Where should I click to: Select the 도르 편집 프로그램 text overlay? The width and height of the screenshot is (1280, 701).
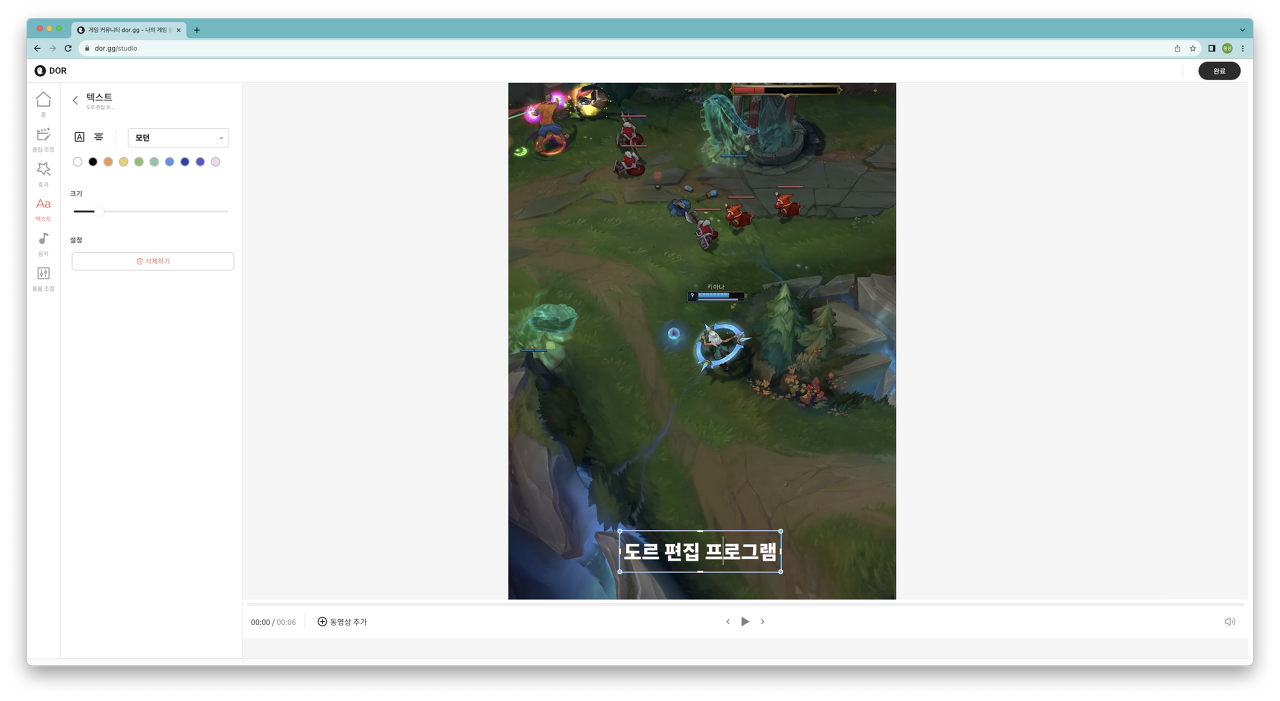700,552
